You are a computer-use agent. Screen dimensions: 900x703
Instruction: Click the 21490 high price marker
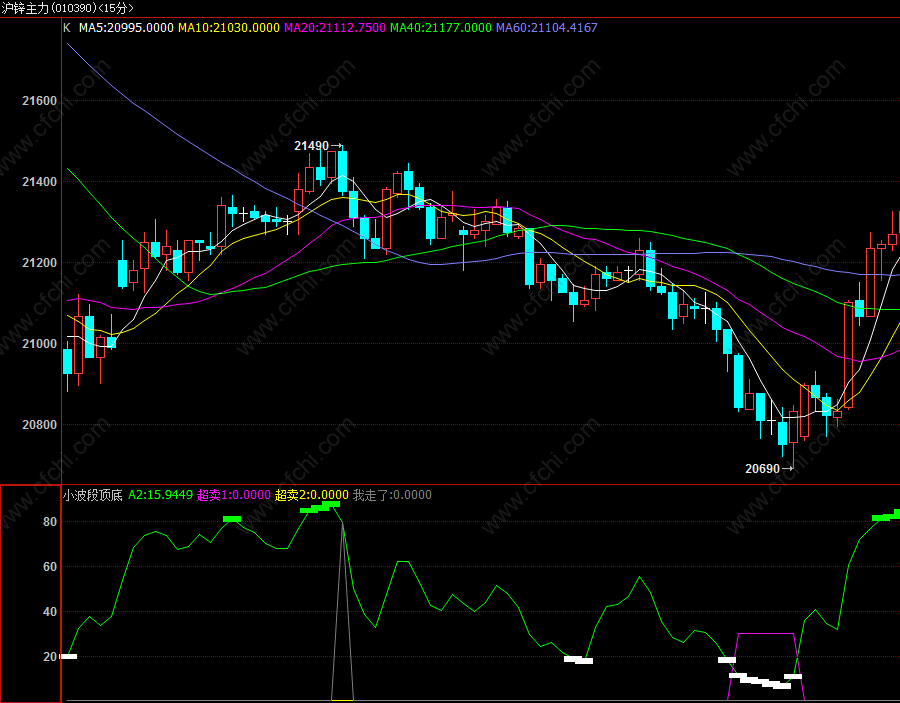click(318, 146)
